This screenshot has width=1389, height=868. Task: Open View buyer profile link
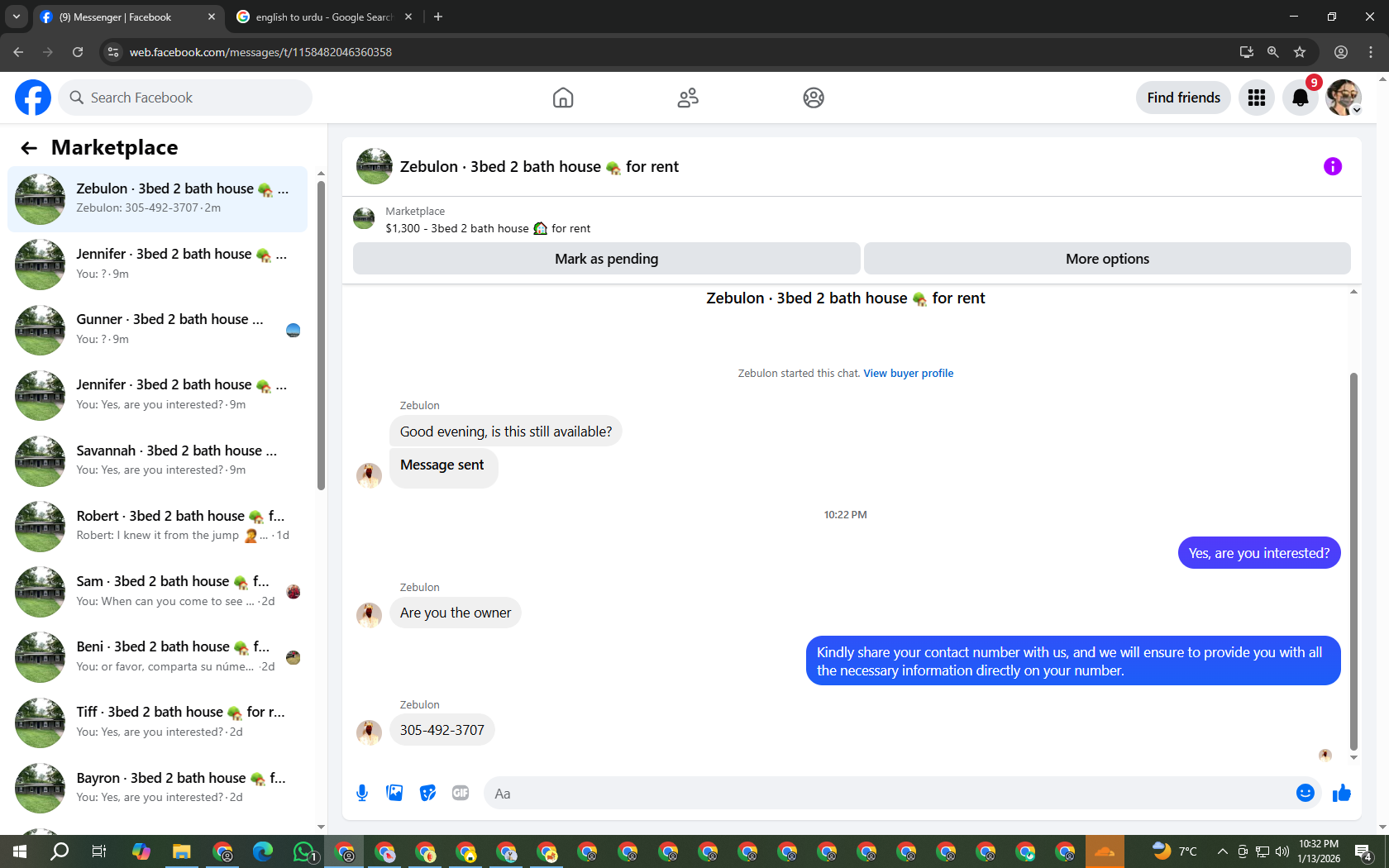pos(908,374)
